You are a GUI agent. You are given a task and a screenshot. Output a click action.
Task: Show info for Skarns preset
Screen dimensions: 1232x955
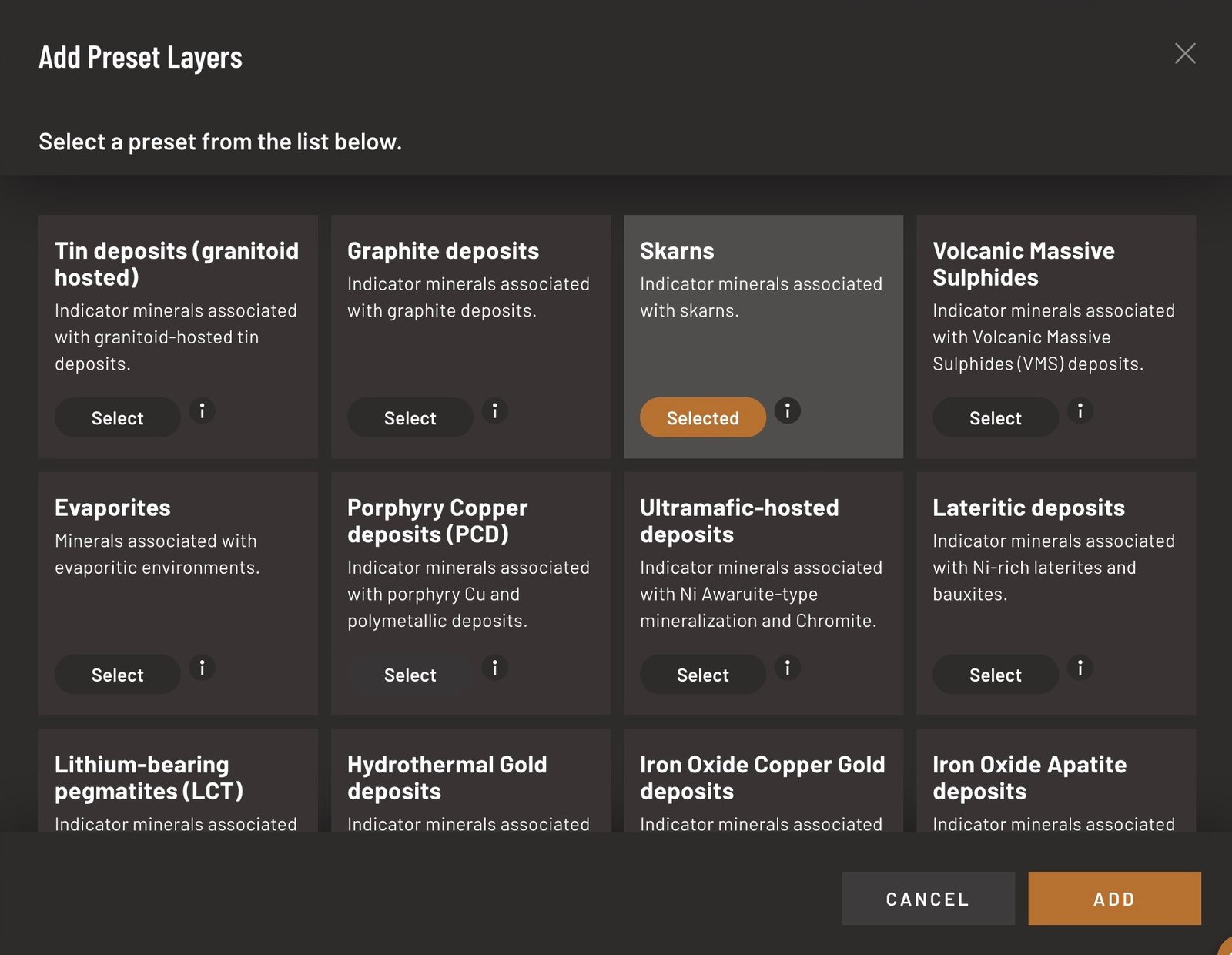(788, 410)
